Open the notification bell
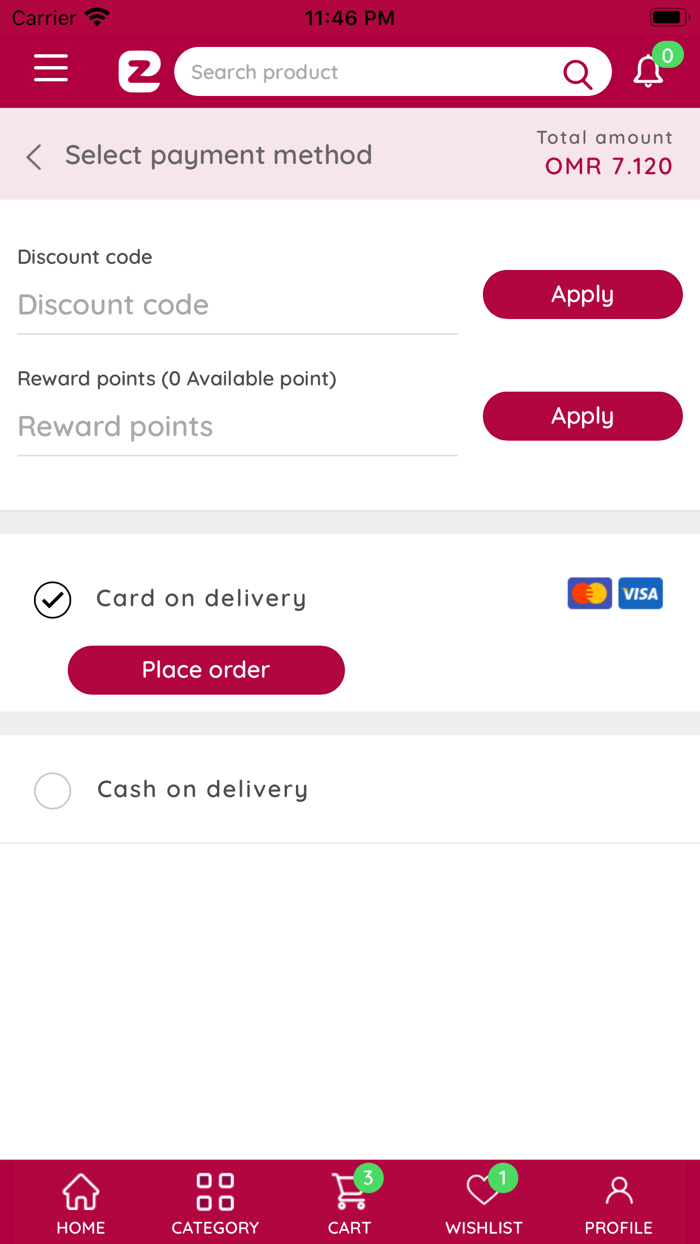This screenshot has width=700, height=1244. [x=648, y=72]
